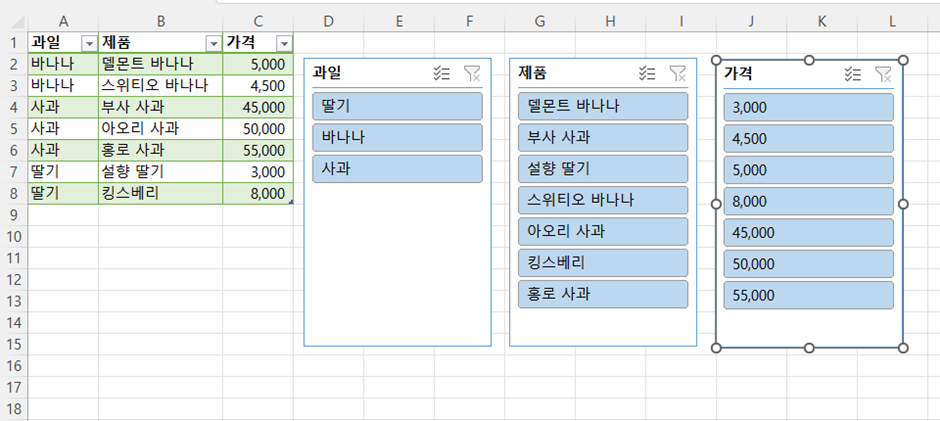Filter by 스위티오 바나나 in 제품 slicer
This screenshot has width=940, height=421.
click(x=603, y=200)
